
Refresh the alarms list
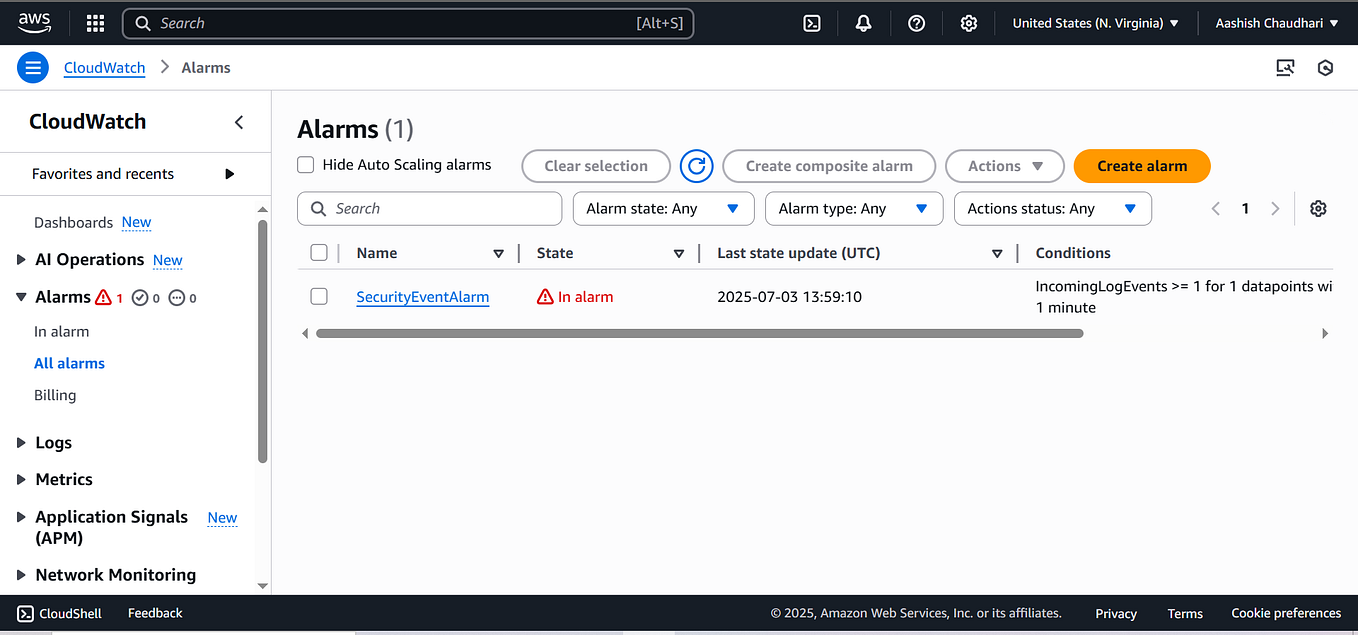point(696,166)
